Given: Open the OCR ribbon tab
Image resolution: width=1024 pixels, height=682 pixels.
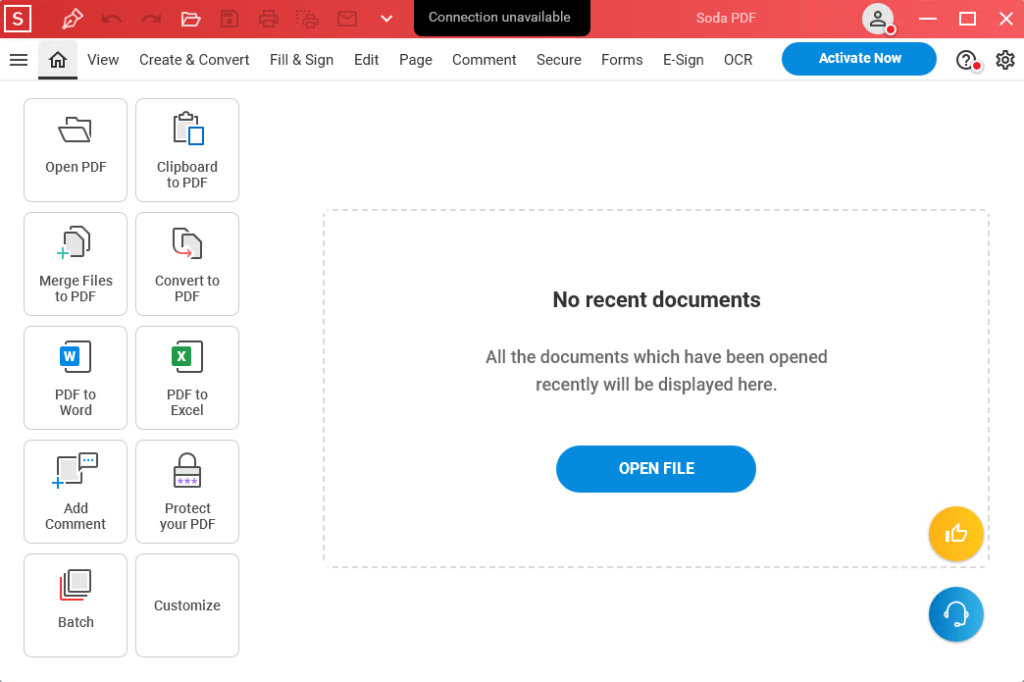Looking at the screenshot, I should (x=738, y=60).
